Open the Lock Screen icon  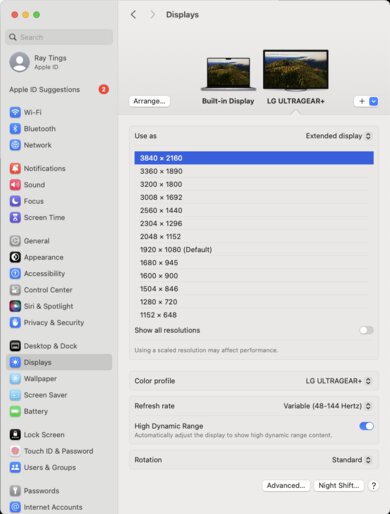click(x=15, y=434)
